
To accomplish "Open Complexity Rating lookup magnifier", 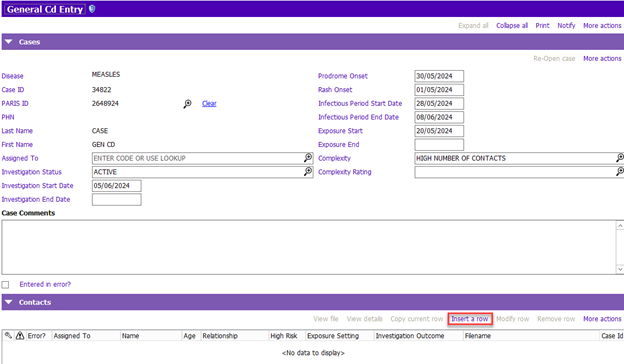I will pyautogui.click(x=620, y=171).
